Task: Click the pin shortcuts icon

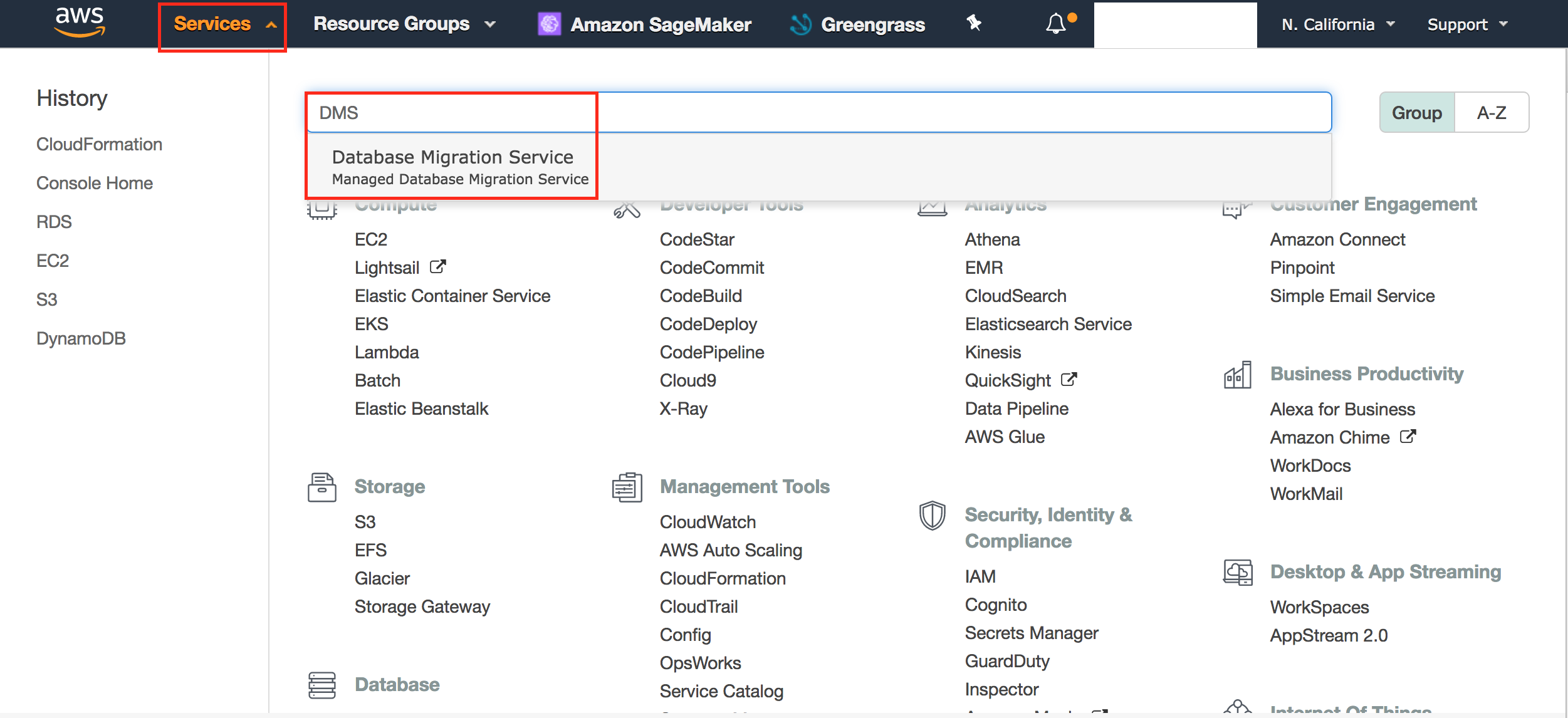Action: [974, 24]
